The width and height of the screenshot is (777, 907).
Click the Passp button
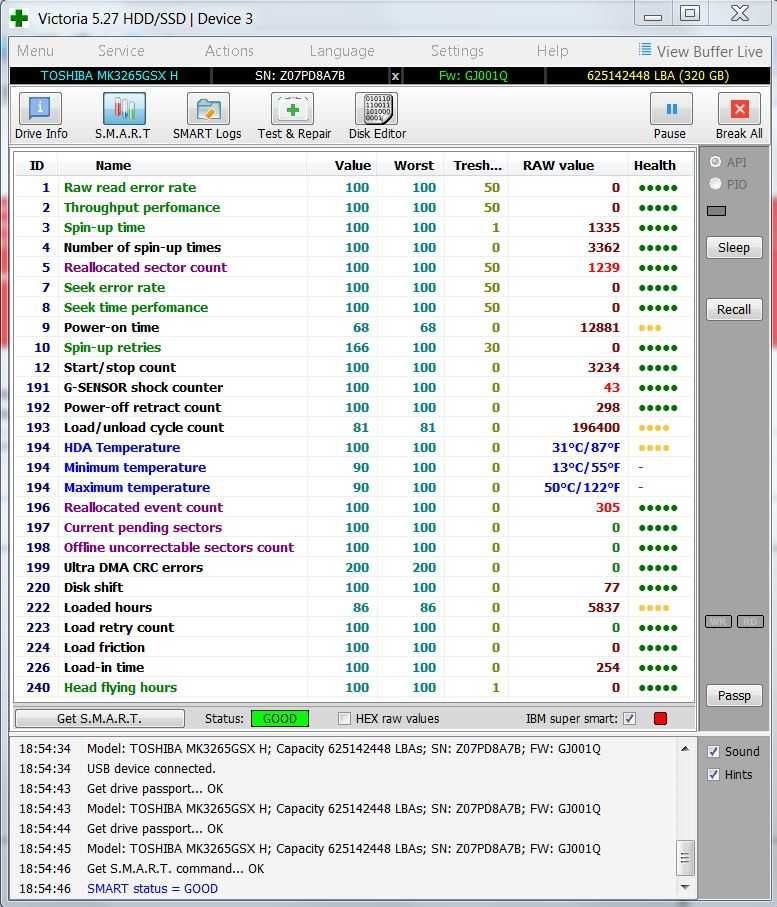(x=734, y=695)
